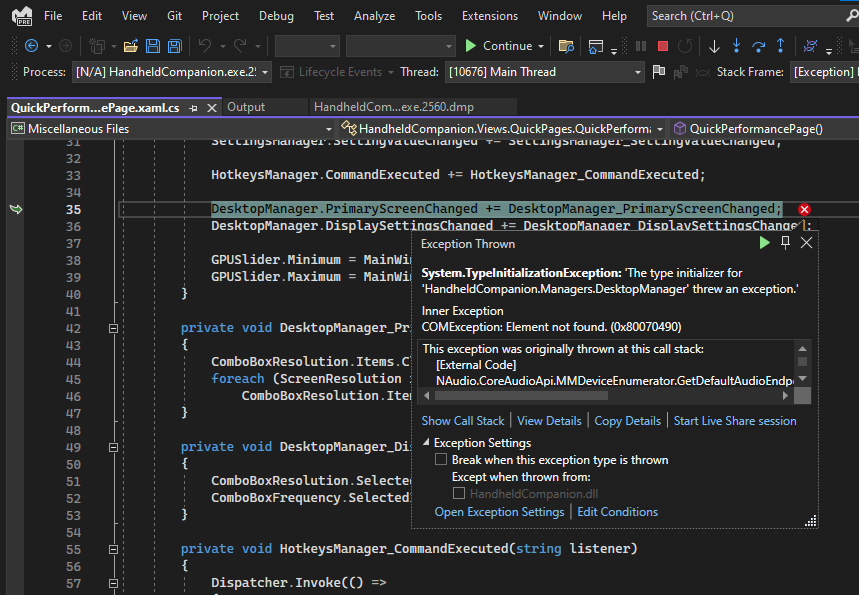Image resolution: width=859 pixels, height=595 pixels.
Task: Collapse the DesktopManager_PrimaryScreenChanged method at line 42
Action: coord(113,328)
